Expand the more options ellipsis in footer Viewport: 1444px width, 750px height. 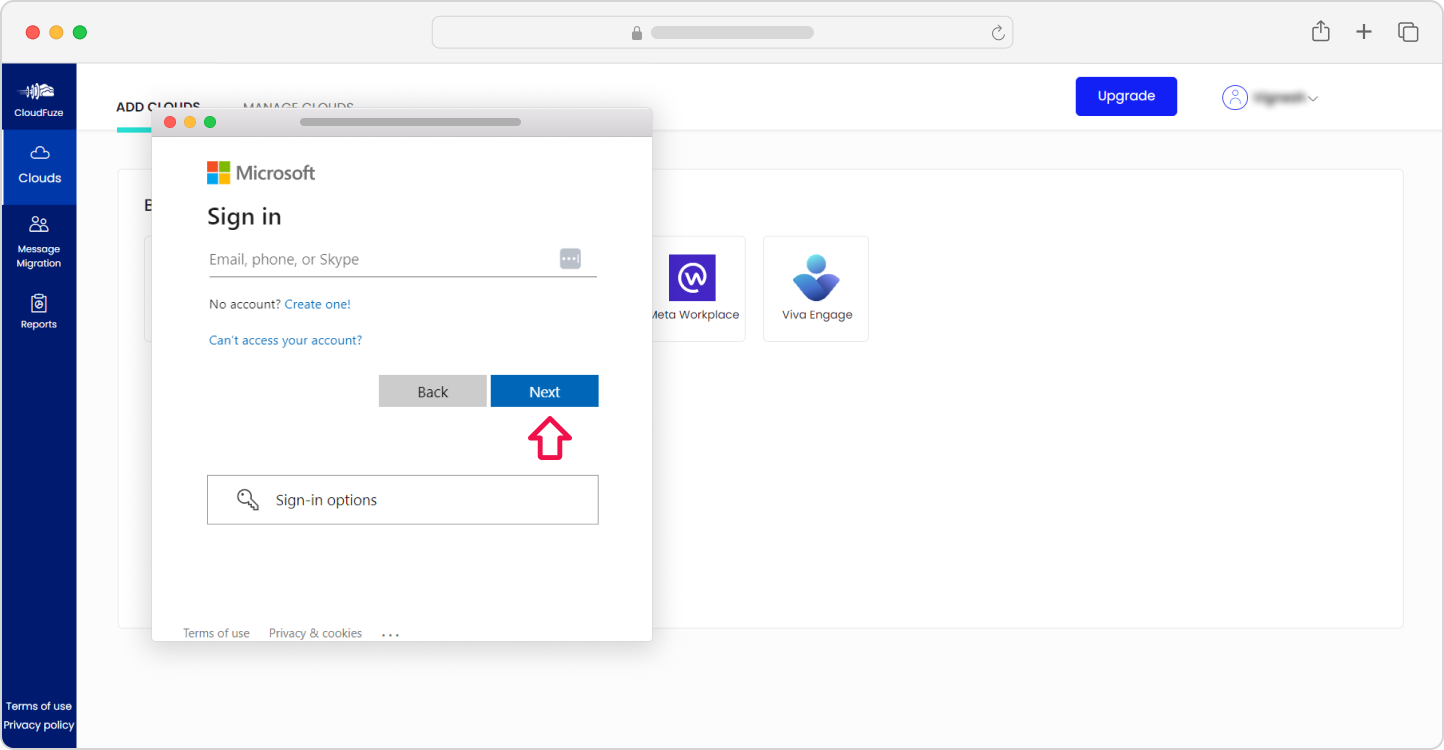click(390, 634)
